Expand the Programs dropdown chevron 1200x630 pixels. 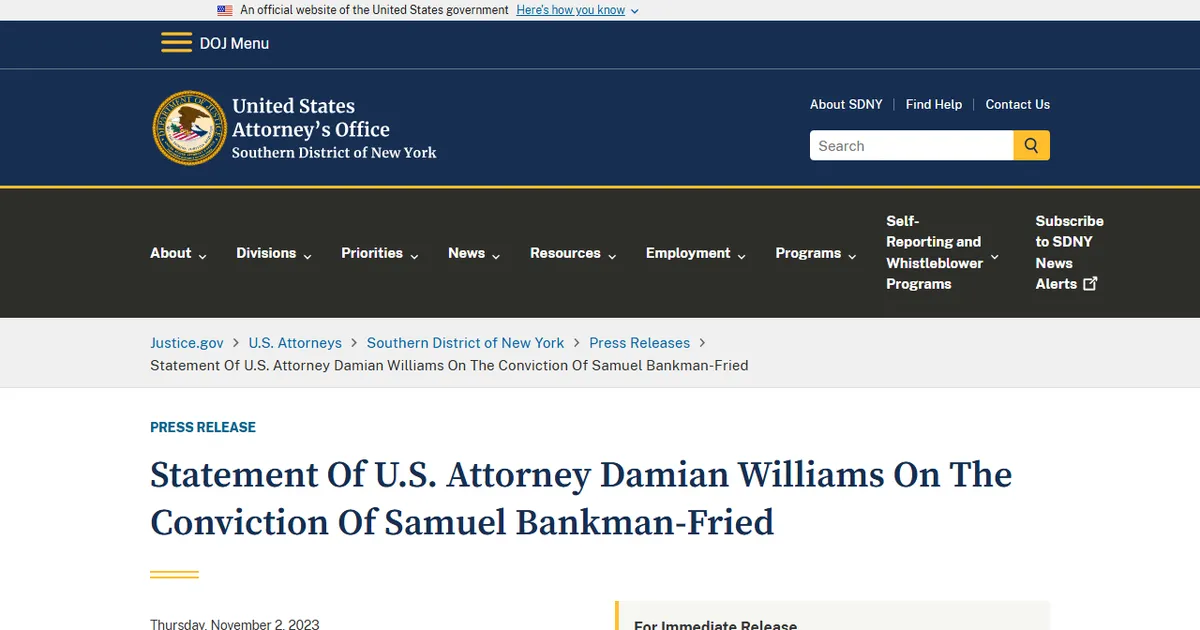(x=852, y=256)
